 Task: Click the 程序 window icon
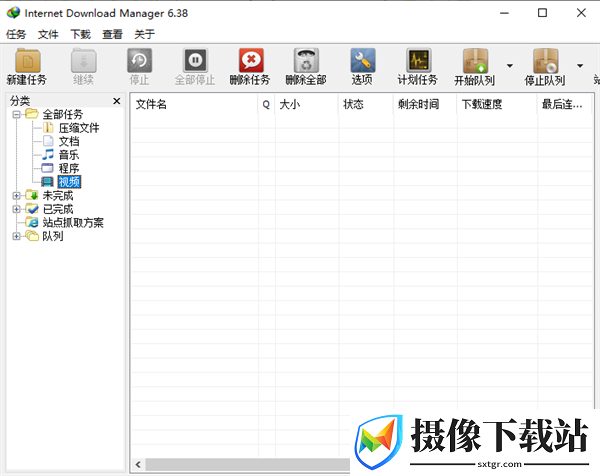click(47, 168)
